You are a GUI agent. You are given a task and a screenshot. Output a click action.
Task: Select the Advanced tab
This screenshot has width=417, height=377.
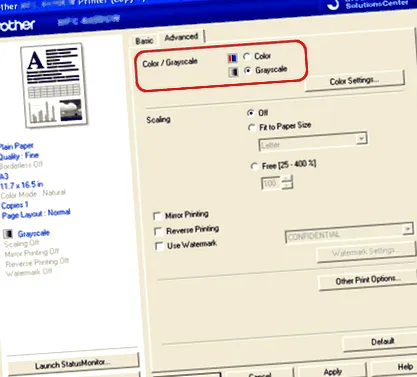tap(181, 37)
